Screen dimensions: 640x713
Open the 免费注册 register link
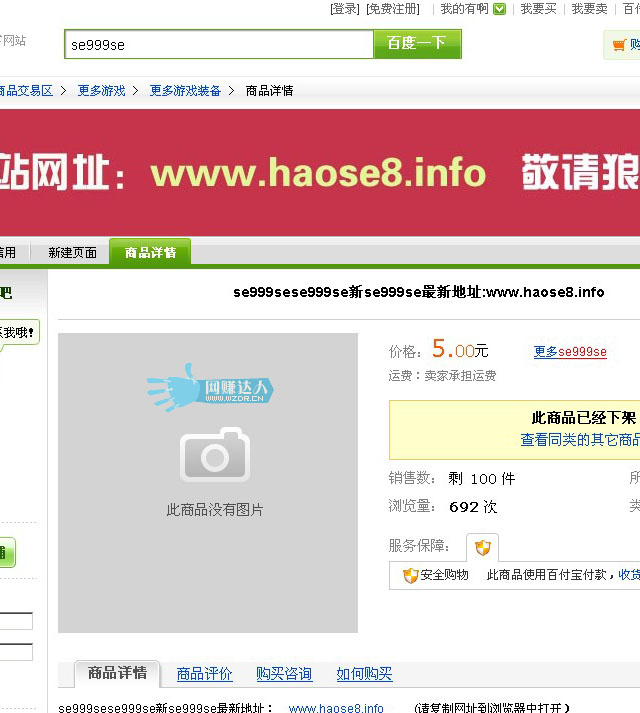(x=392, y=9)
